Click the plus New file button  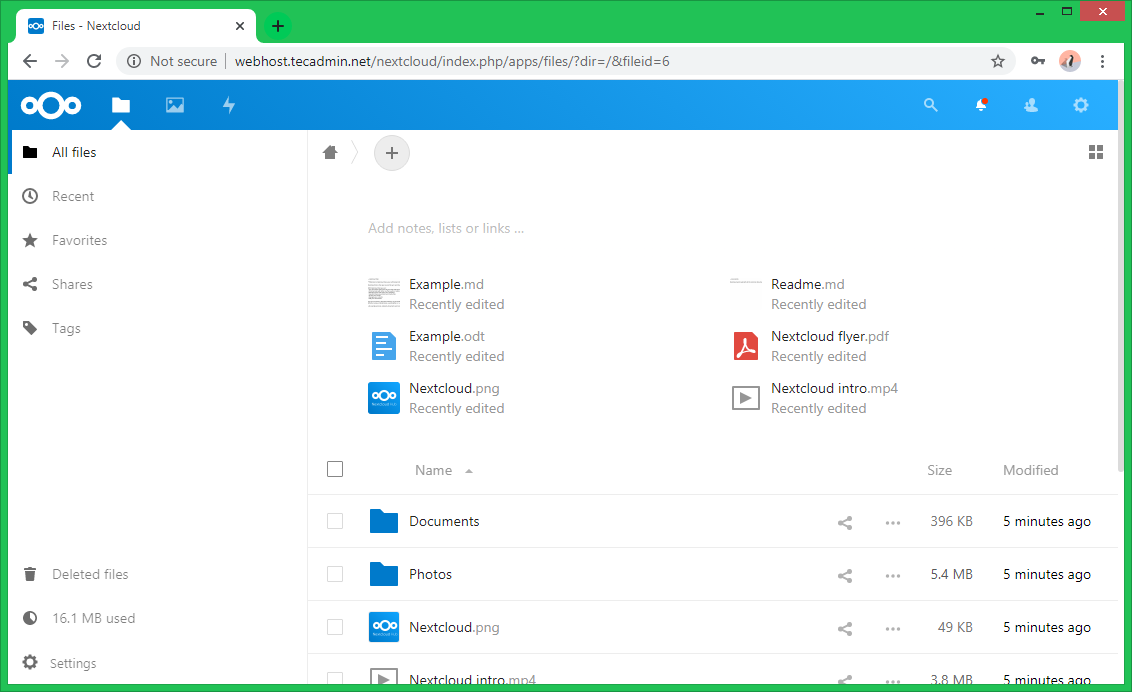click(x=392, y=153)
